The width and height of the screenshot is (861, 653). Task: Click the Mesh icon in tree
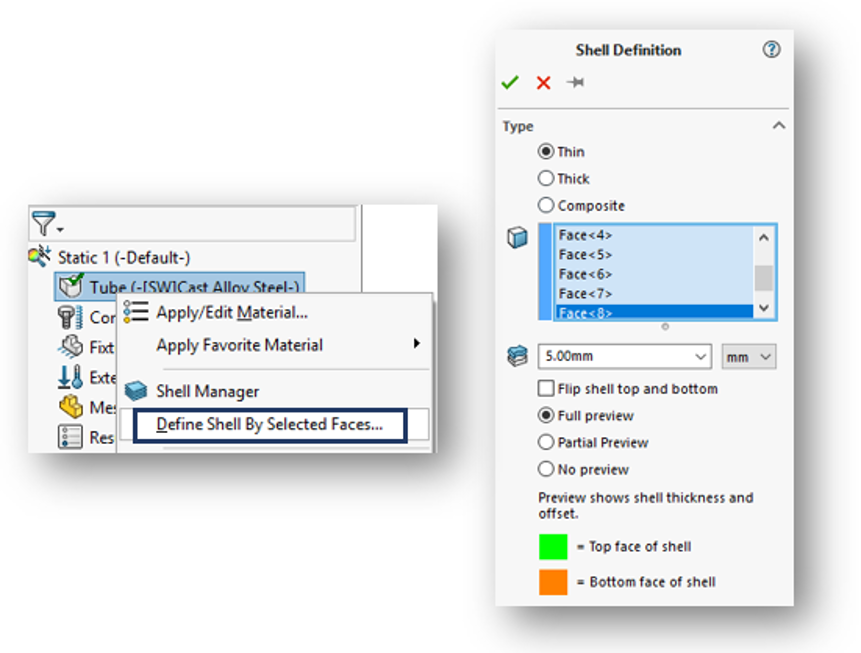(x=71, y=407)
